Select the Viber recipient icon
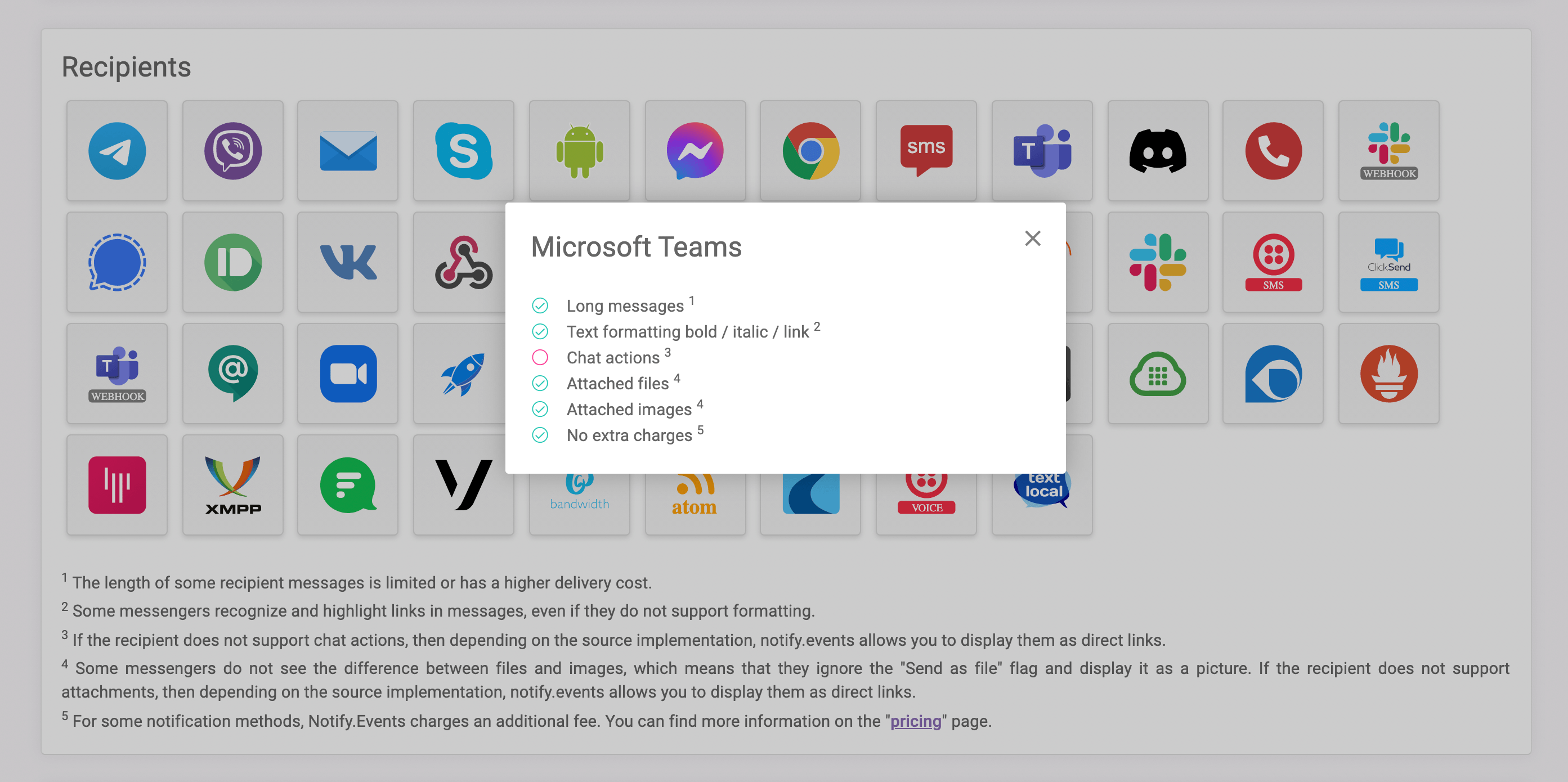 232,150
